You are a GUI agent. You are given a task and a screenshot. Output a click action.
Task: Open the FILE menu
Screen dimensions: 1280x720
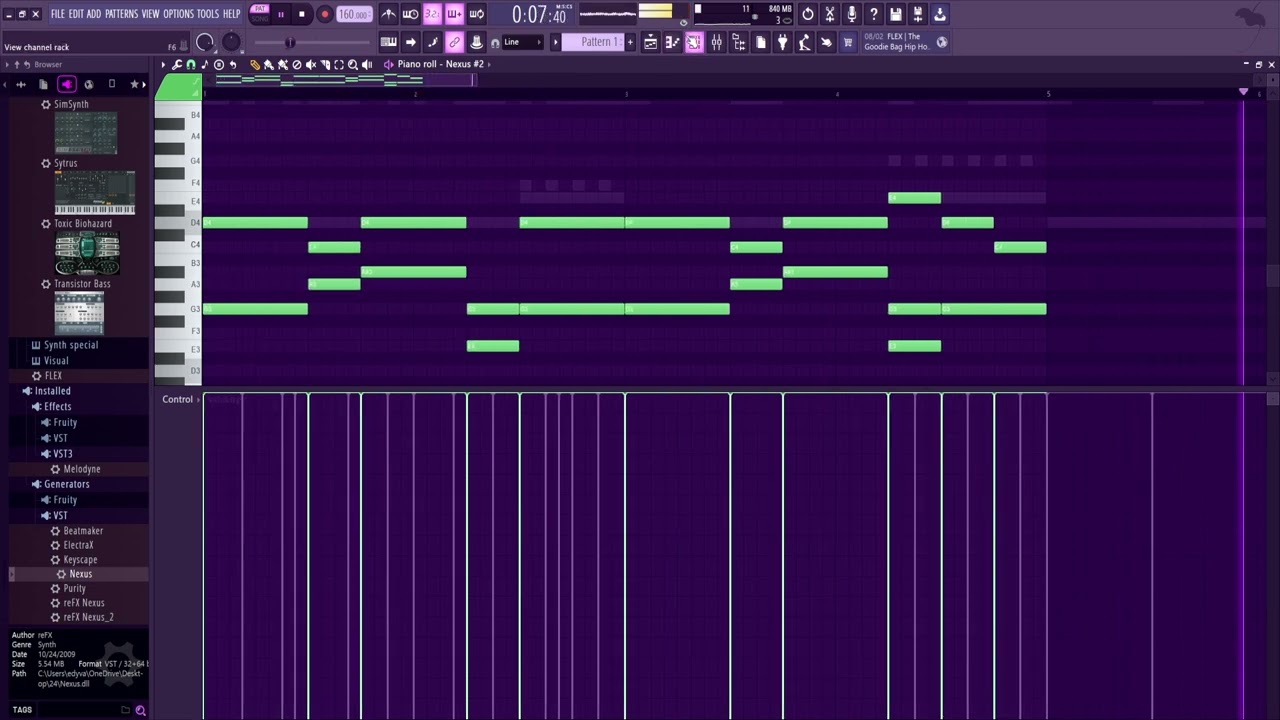click(x=57, y=14)
